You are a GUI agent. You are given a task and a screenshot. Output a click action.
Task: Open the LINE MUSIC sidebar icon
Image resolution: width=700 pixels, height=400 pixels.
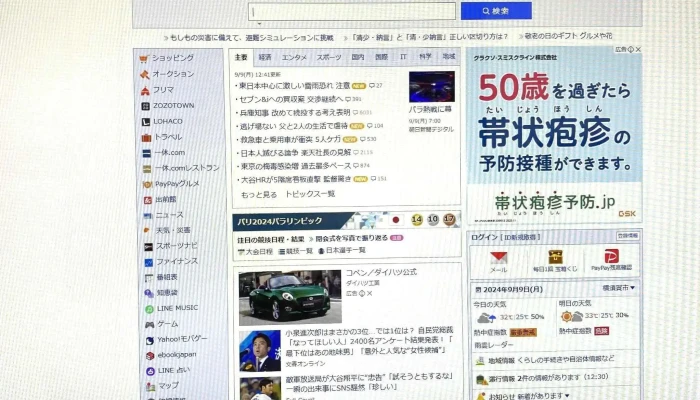point(150,309)
